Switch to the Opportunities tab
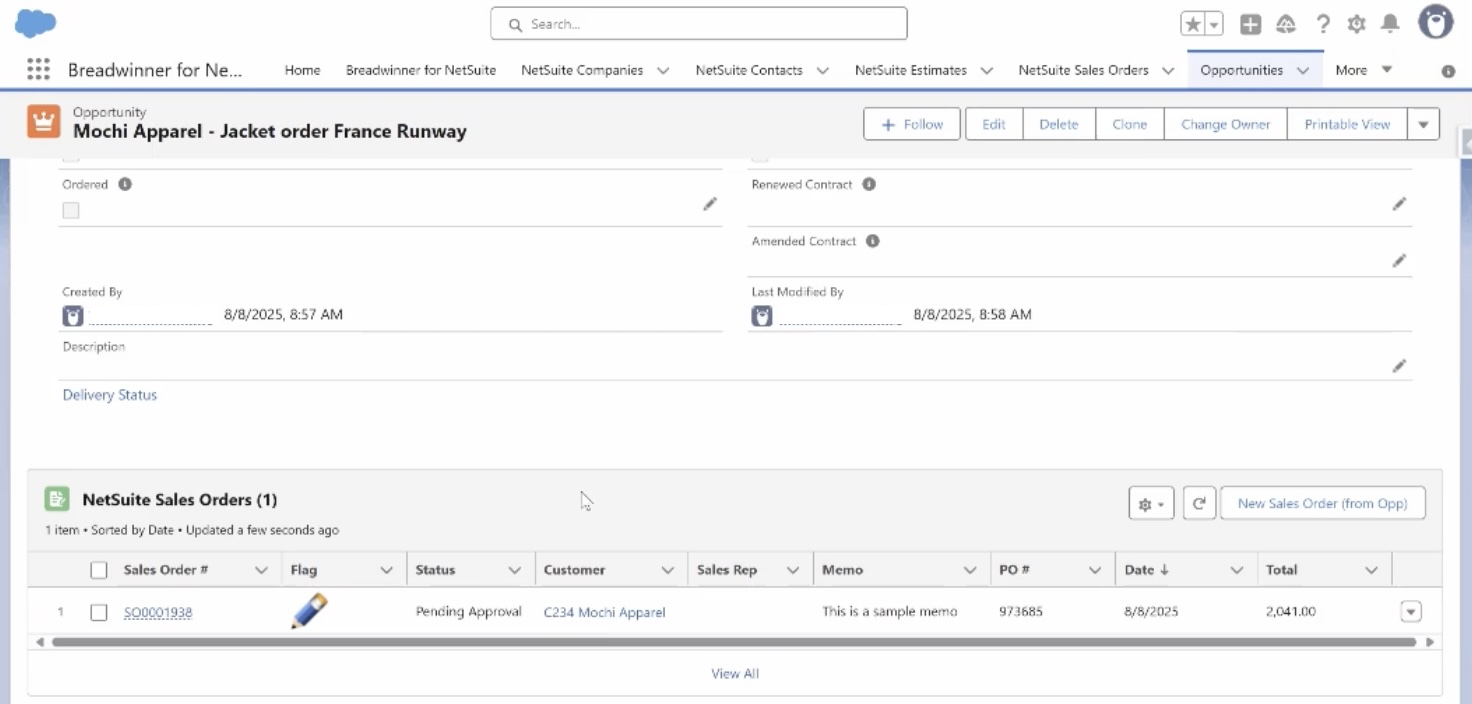The height and width of the screenshot is (704, 1472). tap(1243, 70)
